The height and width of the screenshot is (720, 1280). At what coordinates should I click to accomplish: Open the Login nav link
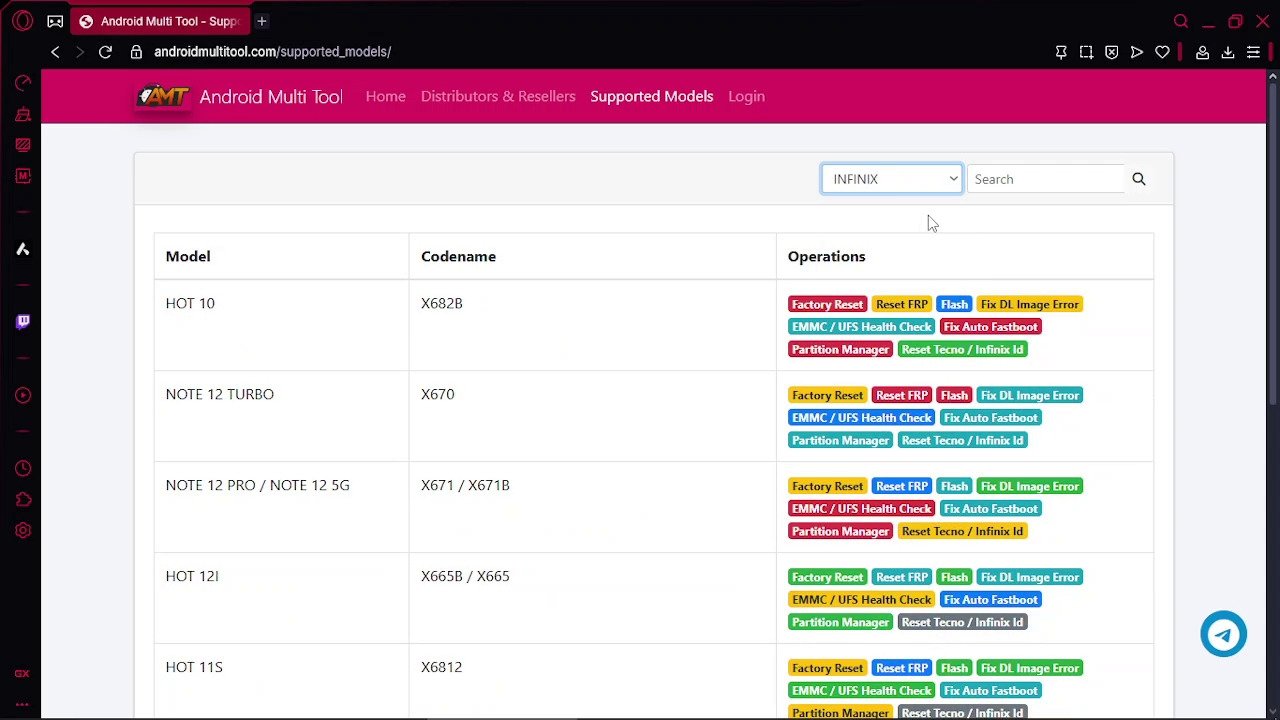click(746, 96)
